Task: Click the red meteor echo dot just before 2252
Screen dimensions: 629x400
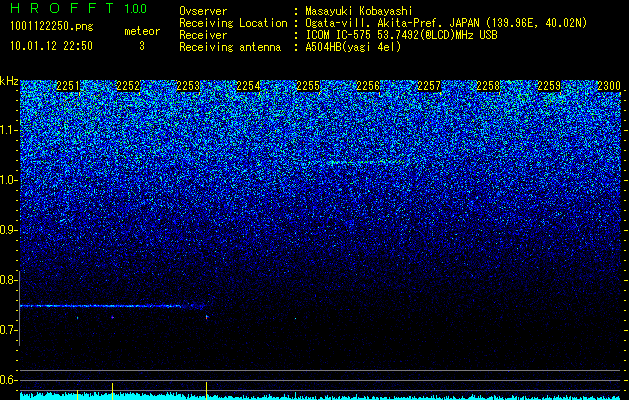Action: (113, 317)
